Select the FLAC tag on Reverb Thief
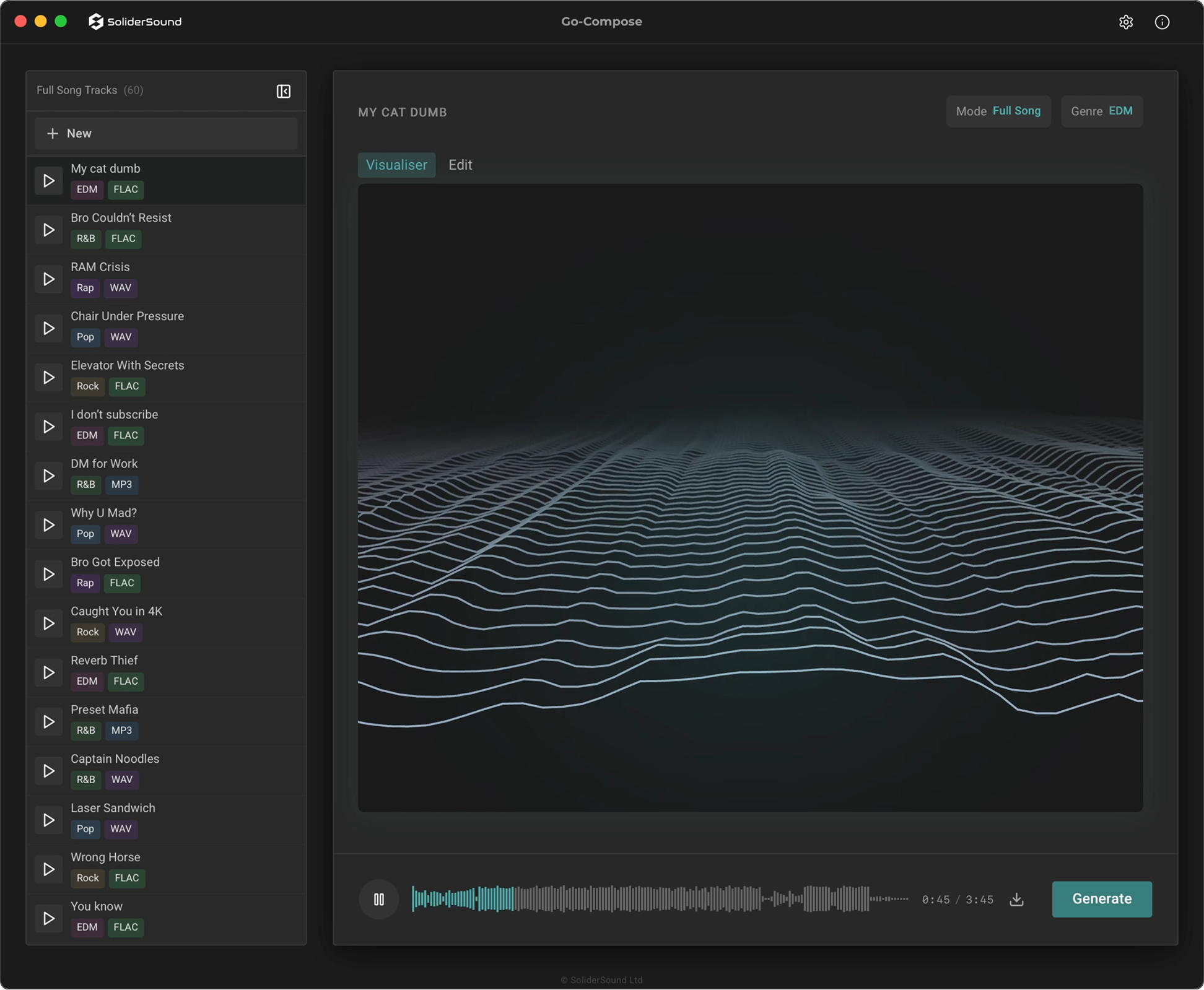 pyautogui.click(x=126, y=681)
